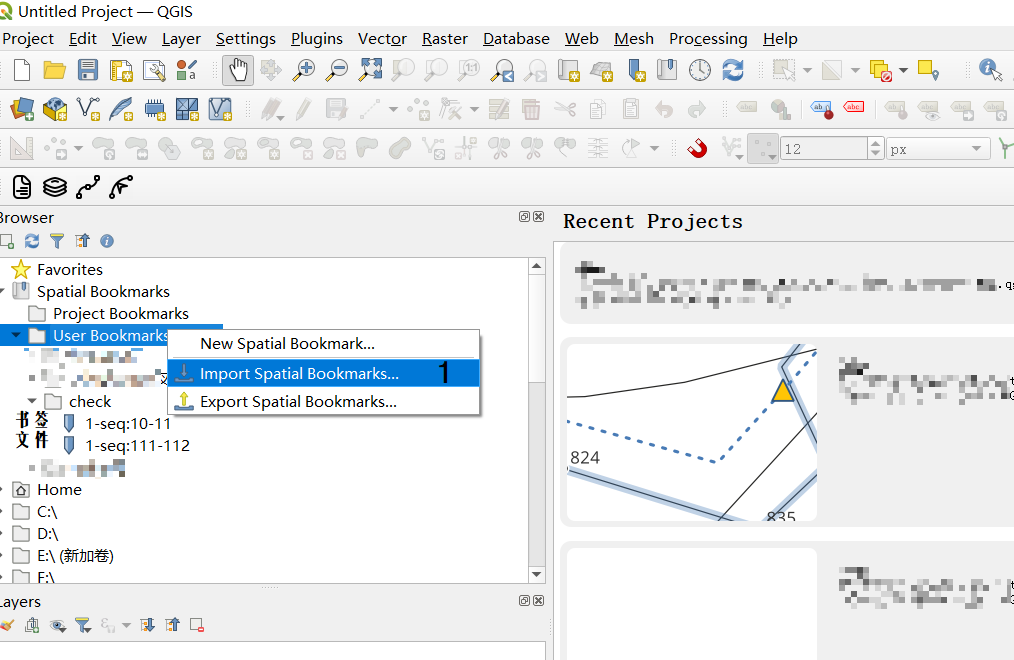This screenshot has width=1014, height=660.
Task: Open the px units dropdown
Action: (x=938, y=149)
